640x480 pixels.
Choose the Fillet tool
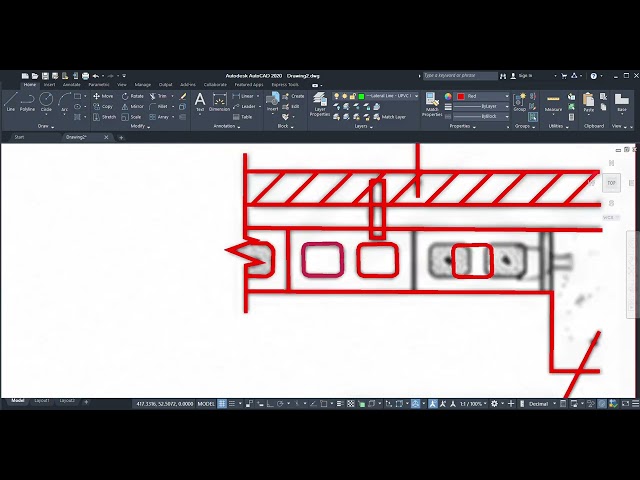(x=158, y=107)
